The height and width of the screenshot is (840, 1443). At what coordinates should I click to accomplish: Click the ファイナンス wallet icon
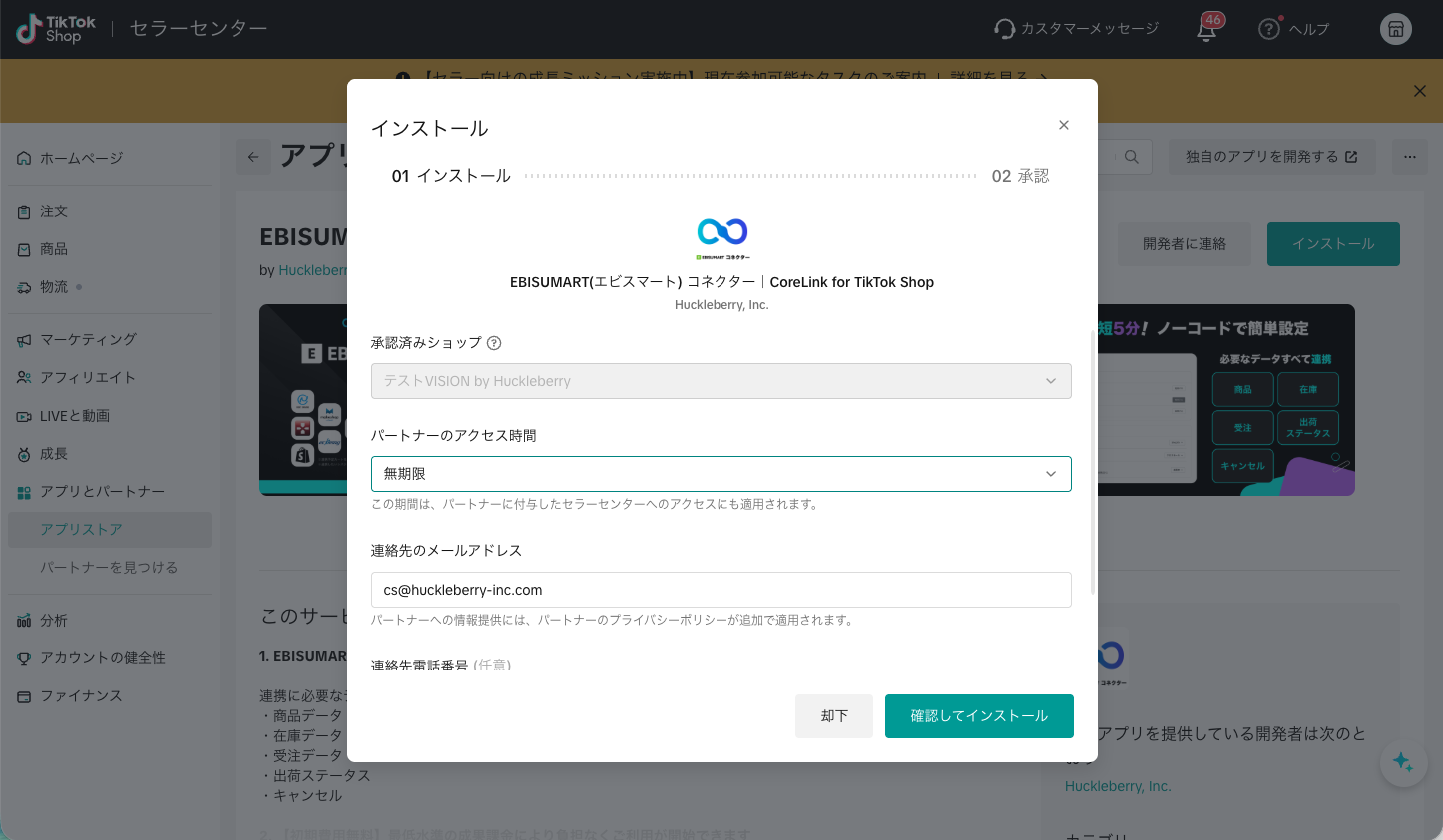point(24,696)
